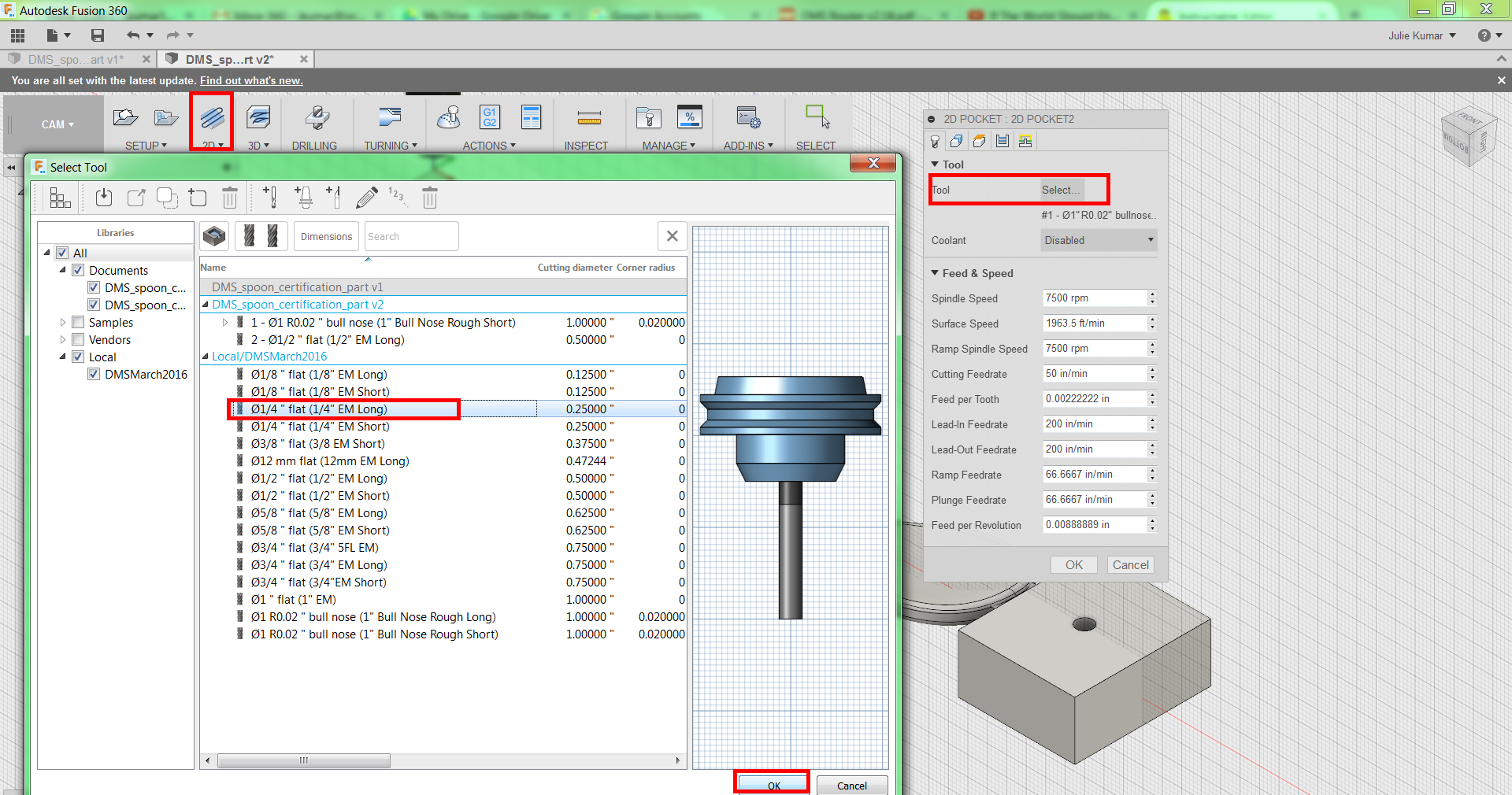Expand the Samples tree node

coord(63,322)
